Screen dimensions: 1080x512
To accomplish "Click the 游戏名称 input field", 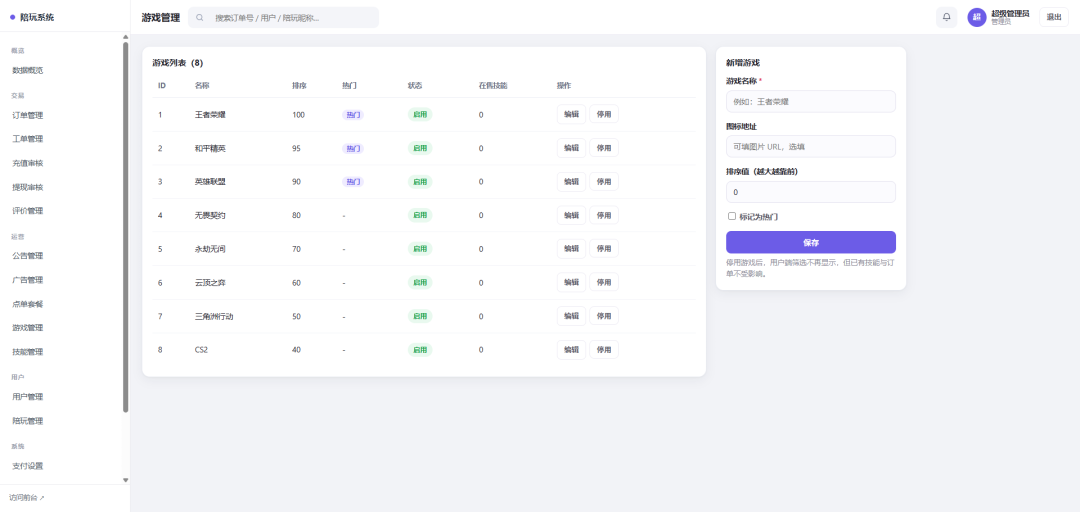I will 811,101.
